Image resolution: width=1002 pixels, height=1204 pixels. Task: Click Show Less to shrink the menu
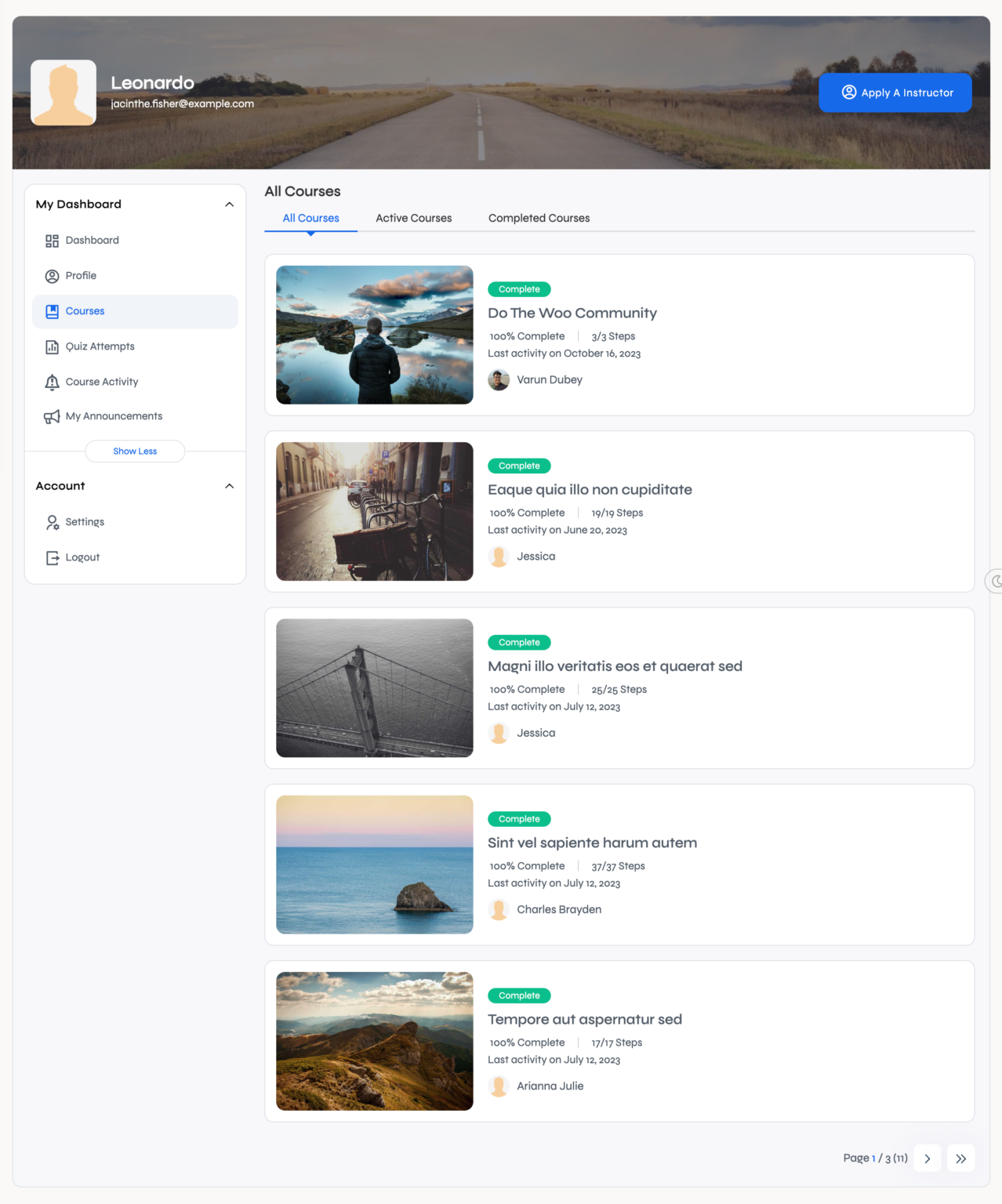click(134, 451)
